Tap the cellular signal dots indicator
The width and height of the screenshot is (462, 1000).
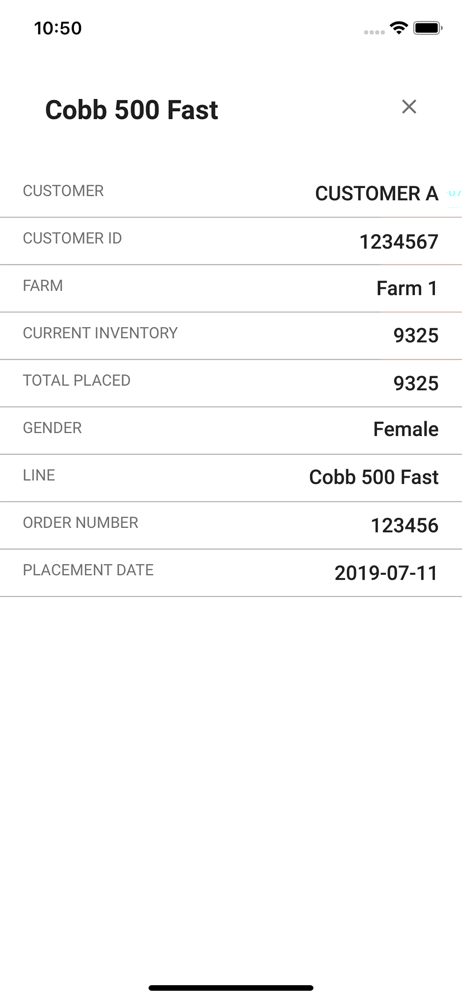pos(375,32)
